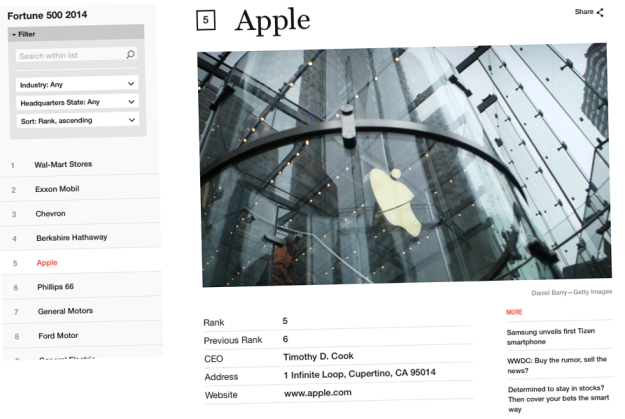Image resolution: width=625 pixels, height=419 pixels.
Task: Select Berkshire Hathaway in the list
Action: click(72, 238)
